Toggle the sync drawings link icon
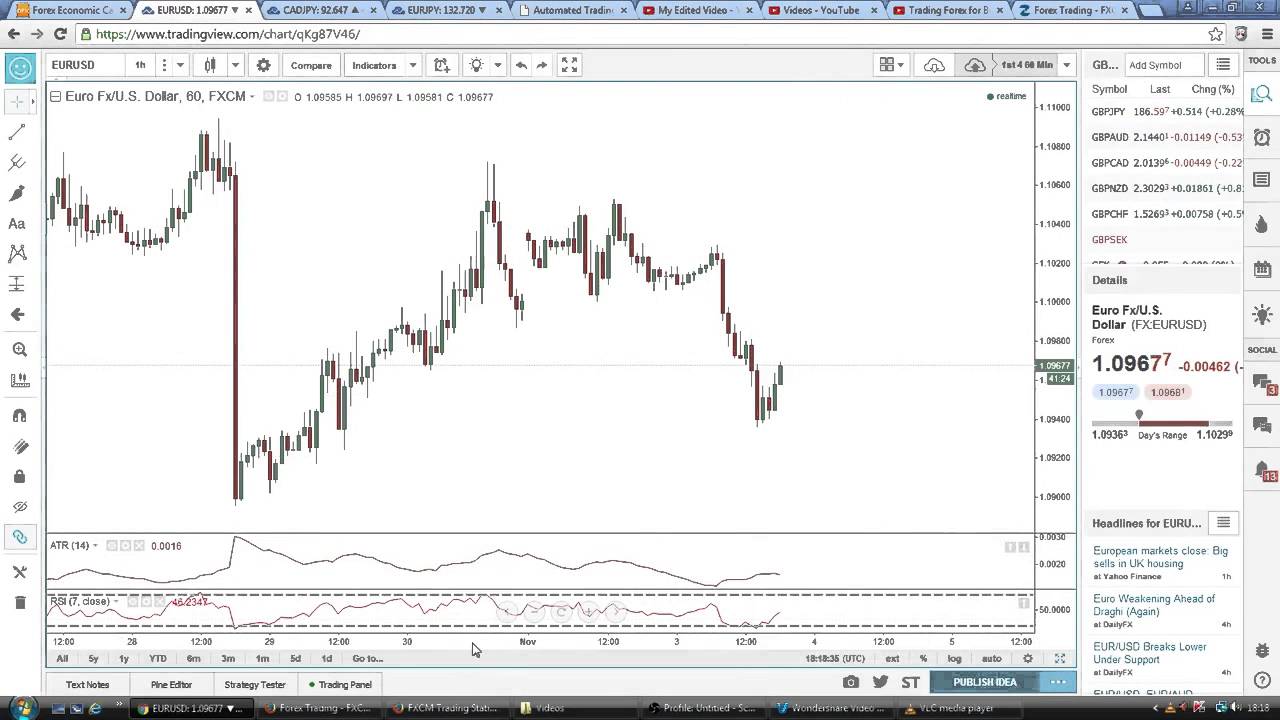Screen dimensions: 1280x720 pos(19,537)
